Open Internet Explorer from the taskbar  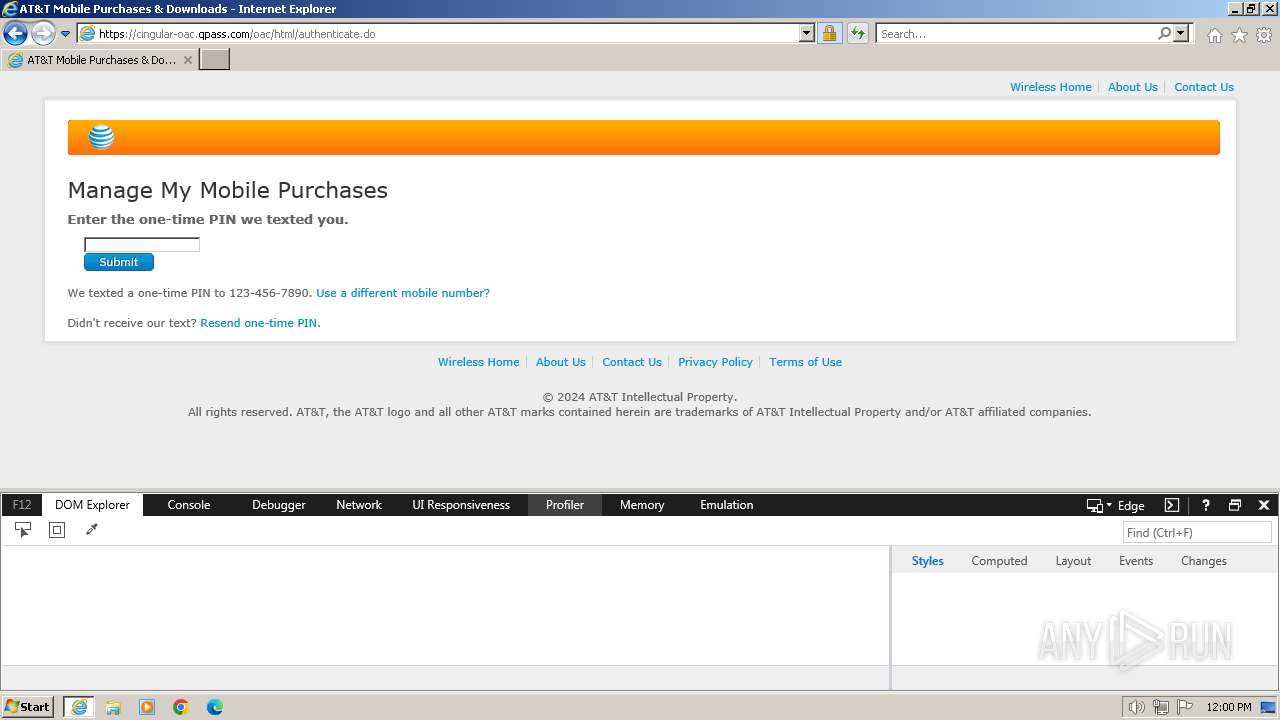79,707
